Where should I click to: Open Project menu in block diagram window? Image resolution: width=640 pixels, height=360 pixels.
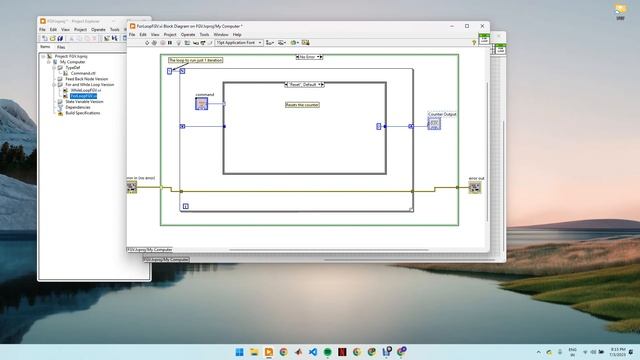[170, 35]
